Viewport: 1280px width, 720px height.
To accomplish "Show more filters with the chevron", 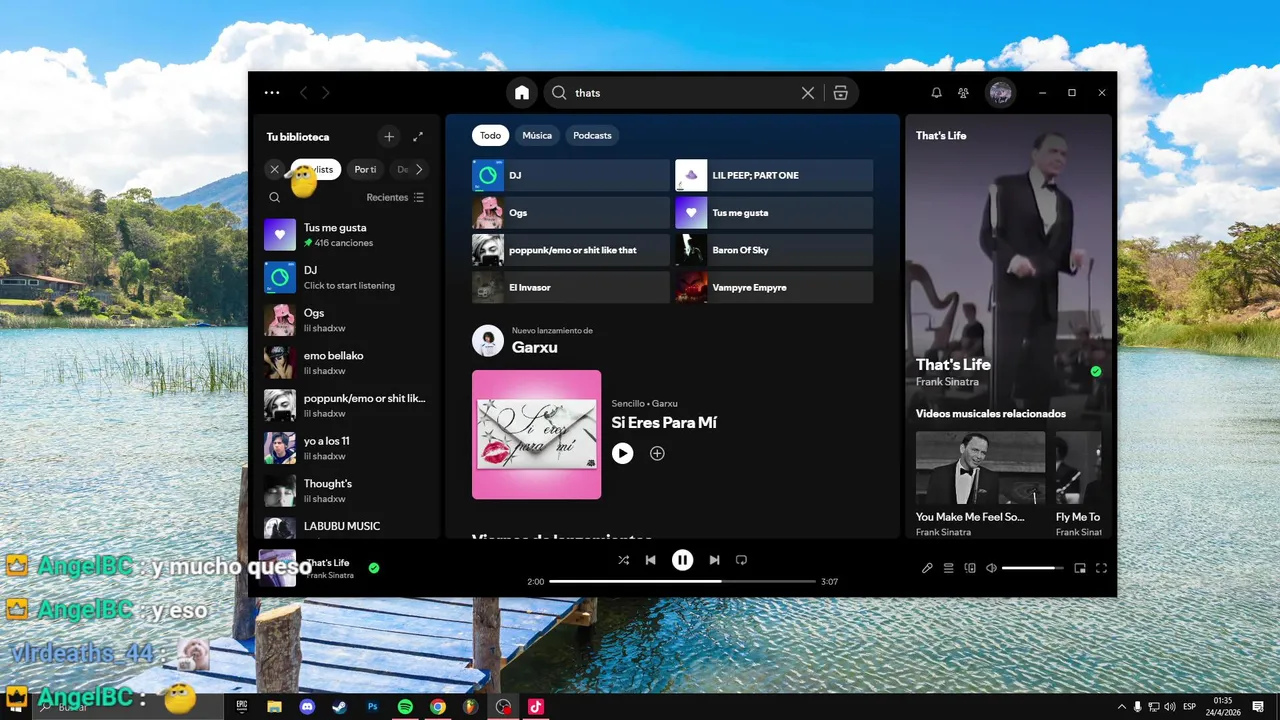I will [418, 170].
